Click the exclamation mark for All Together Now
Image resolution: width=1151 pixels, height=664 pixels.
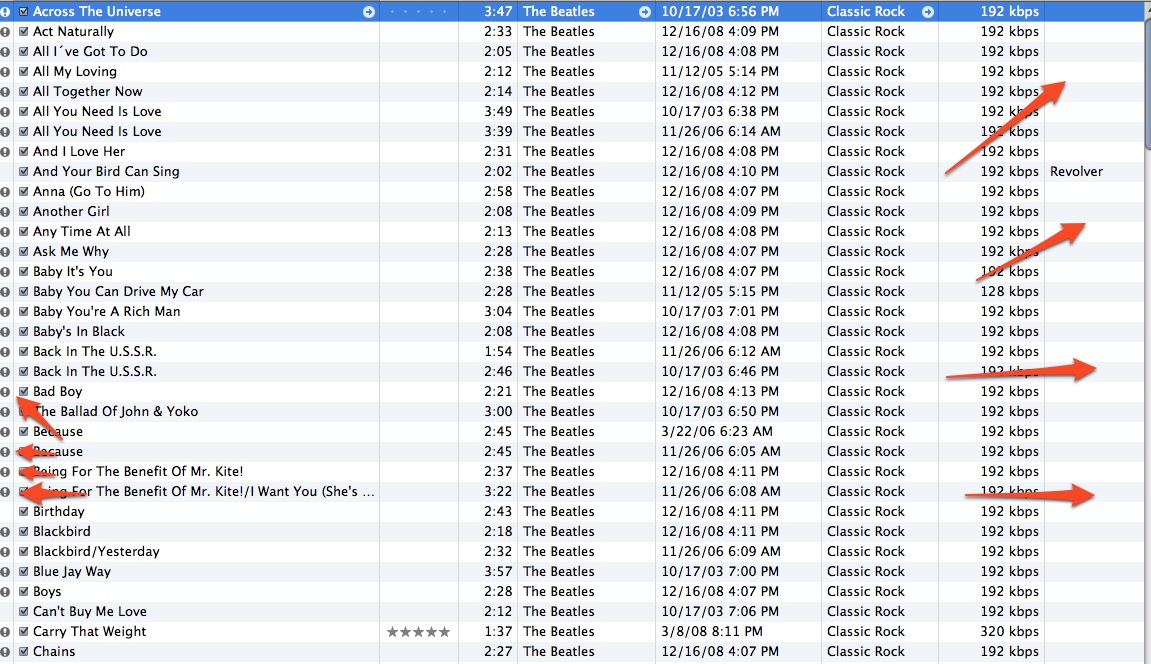(x=5, y=92)
